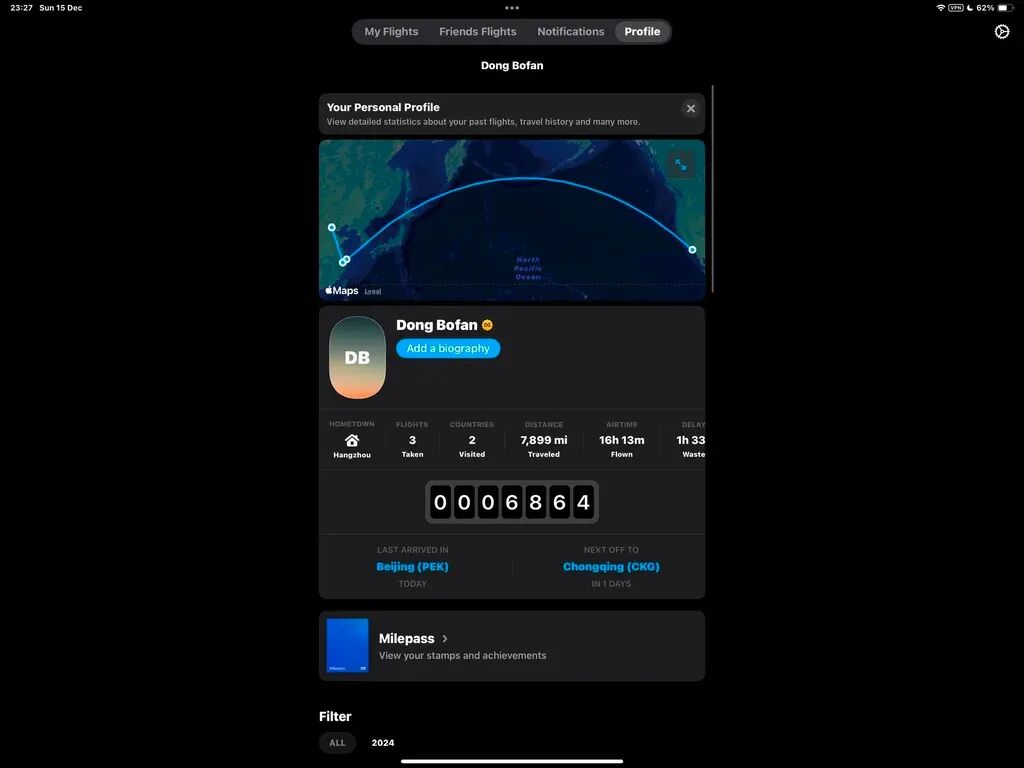Open the Notifications tab

coord(571,31)
